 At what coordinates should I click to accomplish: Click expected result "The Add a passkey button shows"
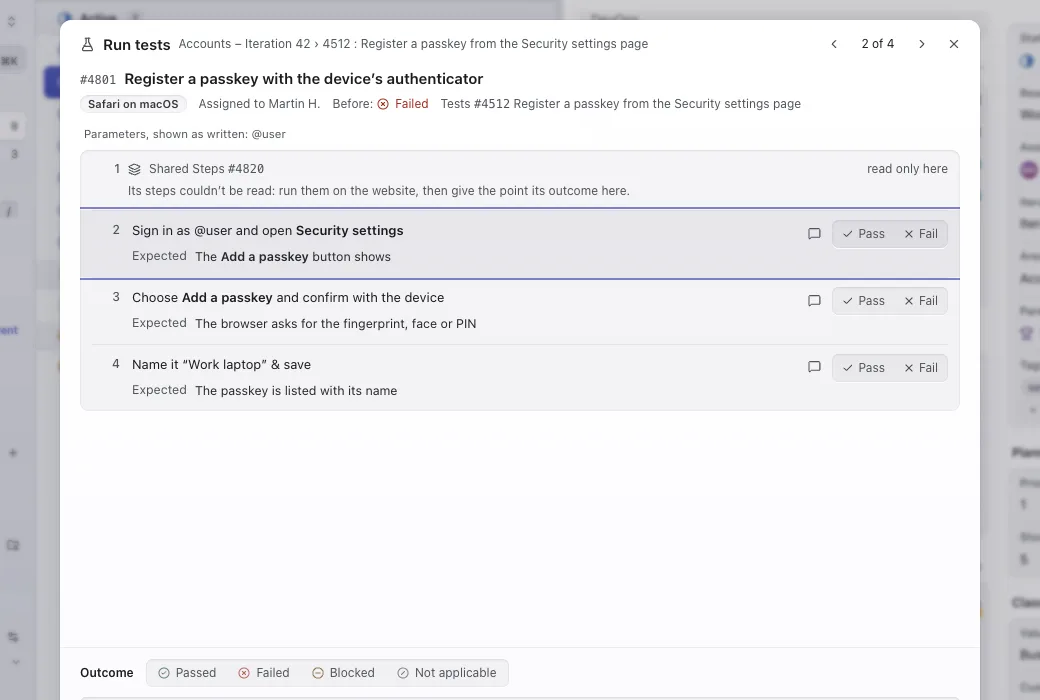pos(292,257)
